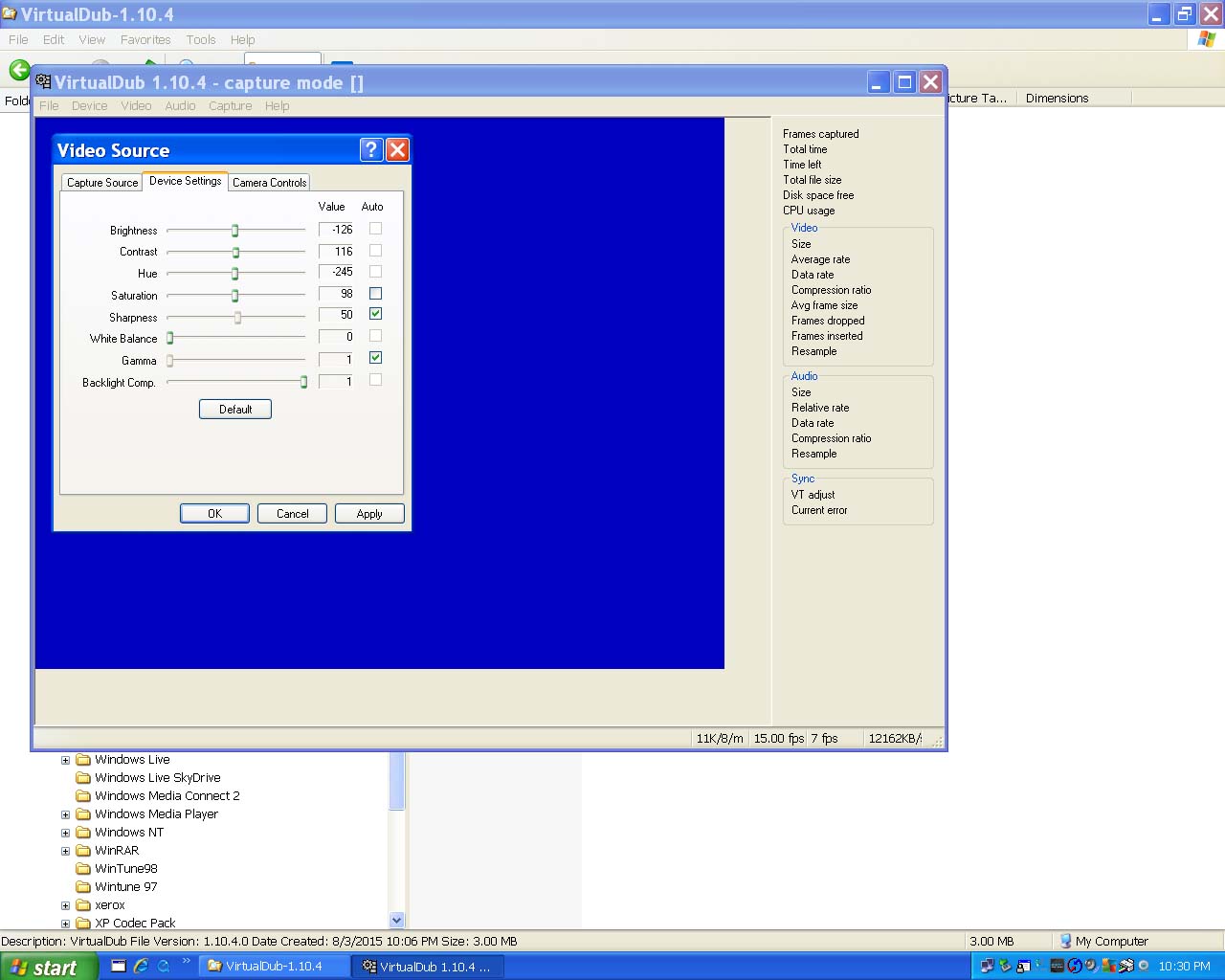The width and height of the screenshot is (1225, 980).
Task: Click the Hue slider
Action: click(x=236, y=274)
